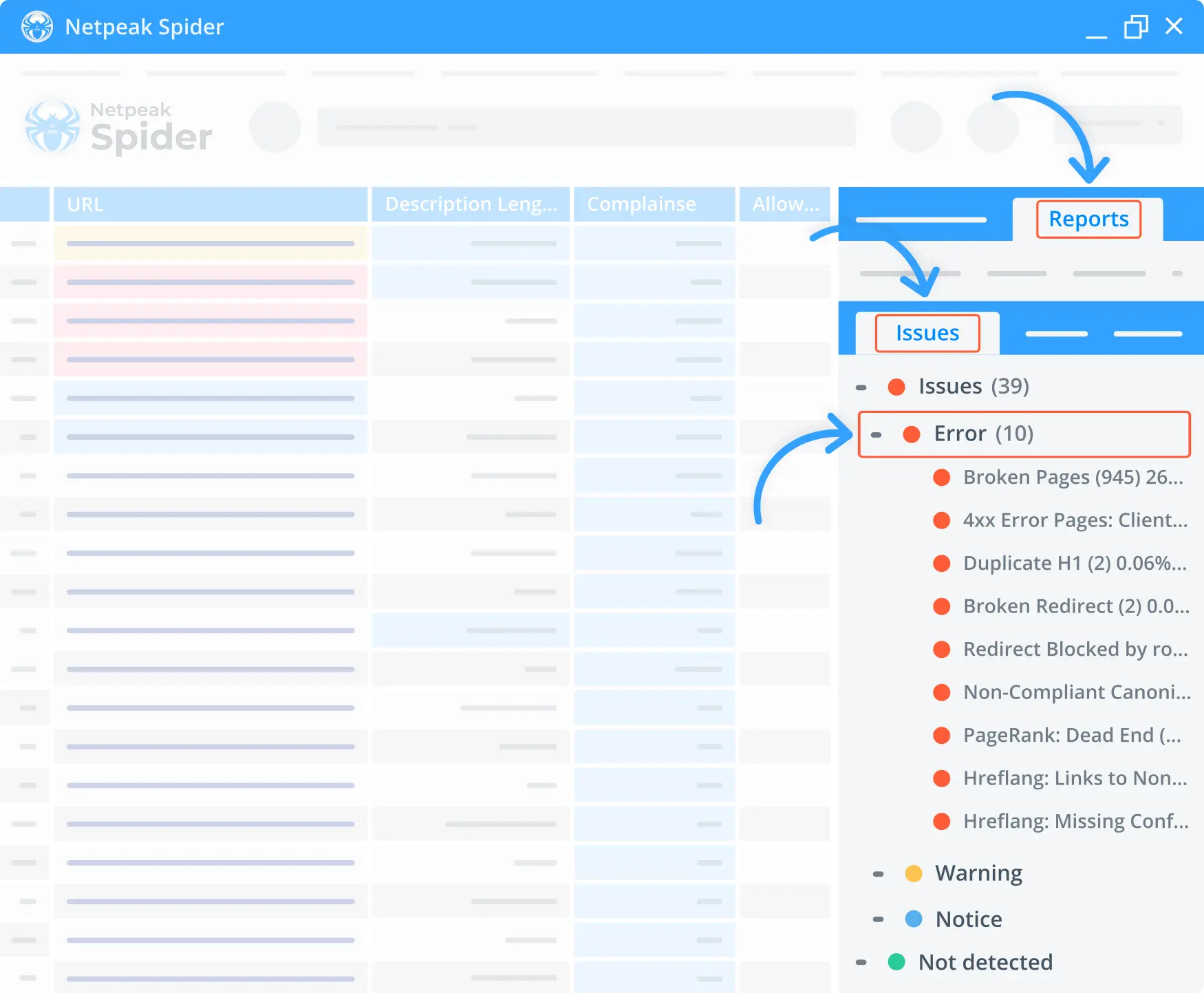Image resolution: width=1204 pixels, height=993 pixels.
Task: Click the red Error severity dot
Action: pyautogui.click(x=912, y=434)
